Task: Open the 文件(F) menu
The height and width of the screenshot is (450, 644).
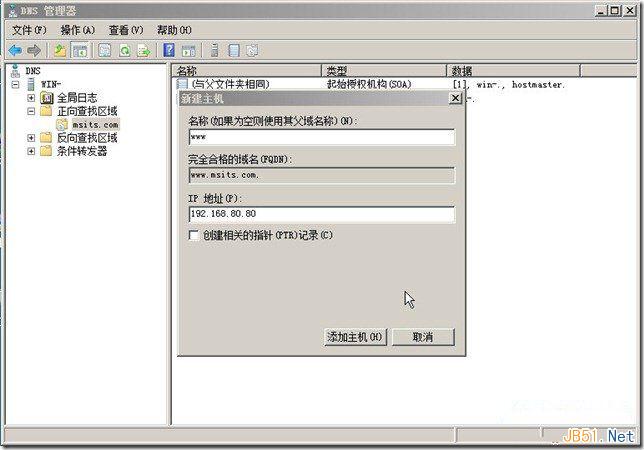Action: 29,30
